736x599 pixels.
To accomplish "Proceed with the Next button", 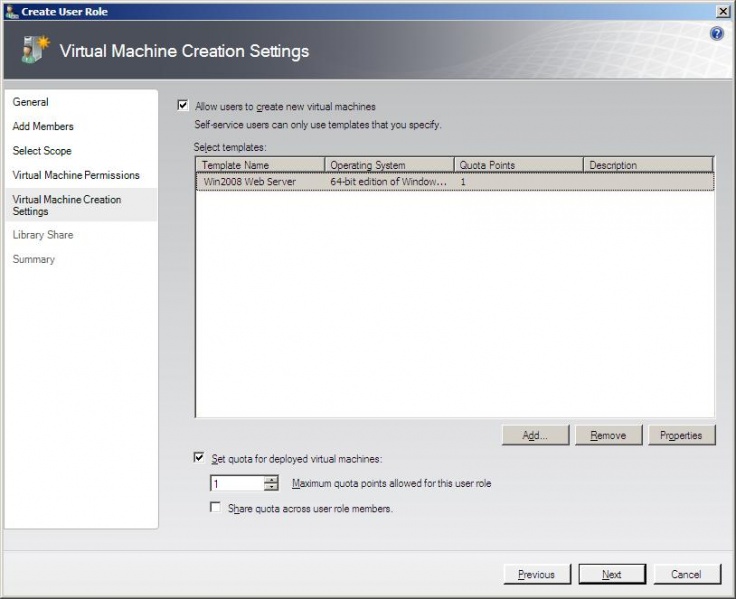I will coord(611,574).
